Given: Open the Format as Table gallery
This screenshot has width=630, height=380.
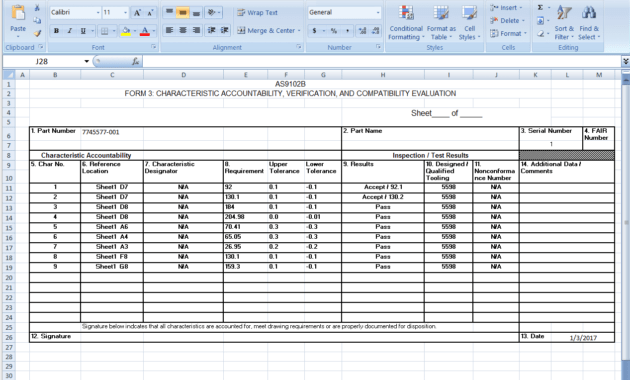Looking at the screenshot, I should click(x=441, y=22).
